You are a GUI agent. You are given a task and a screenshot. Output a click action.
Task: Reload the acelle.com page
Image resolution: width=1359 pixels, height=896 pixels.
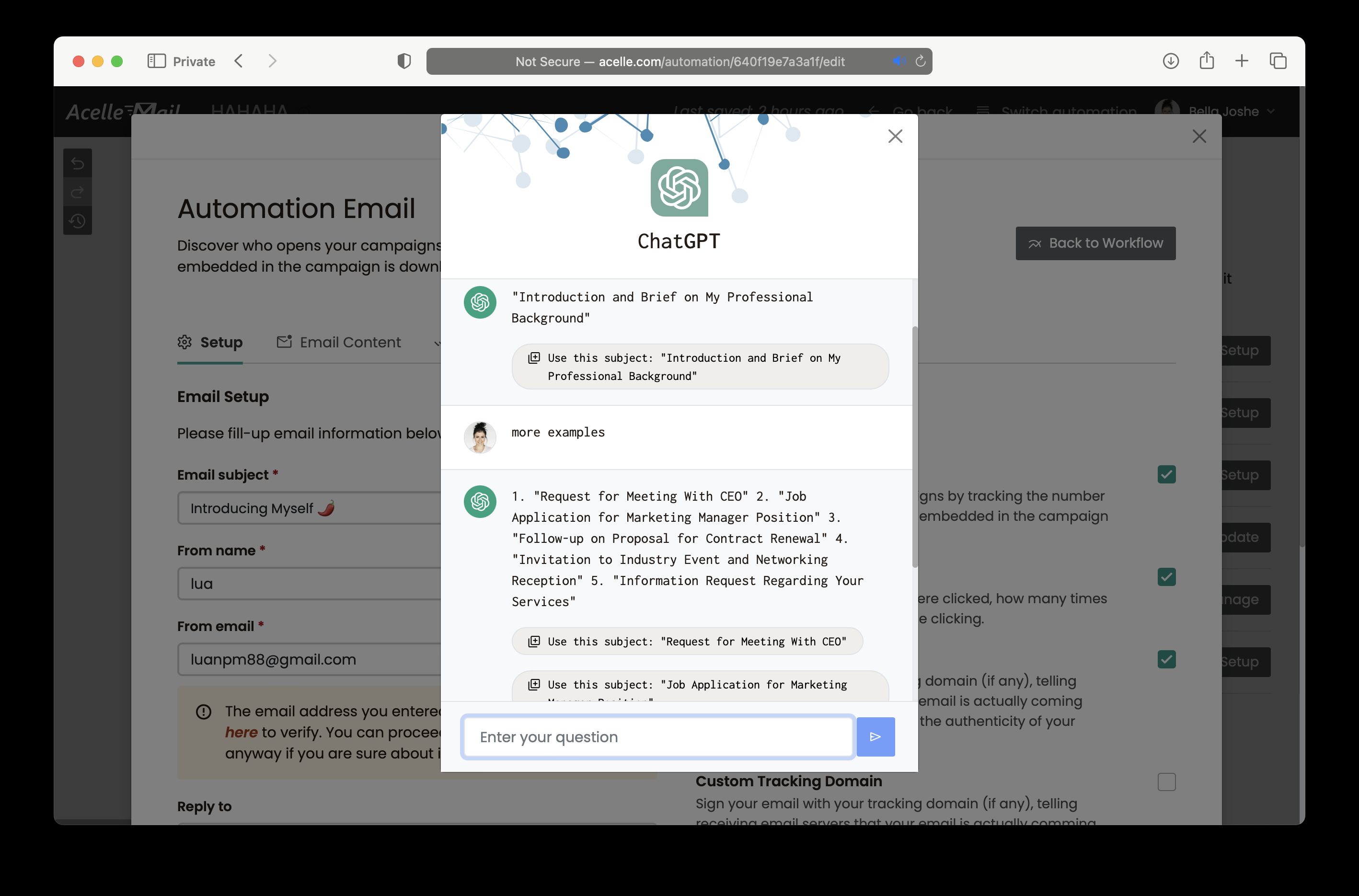click(x=920, y=61)
